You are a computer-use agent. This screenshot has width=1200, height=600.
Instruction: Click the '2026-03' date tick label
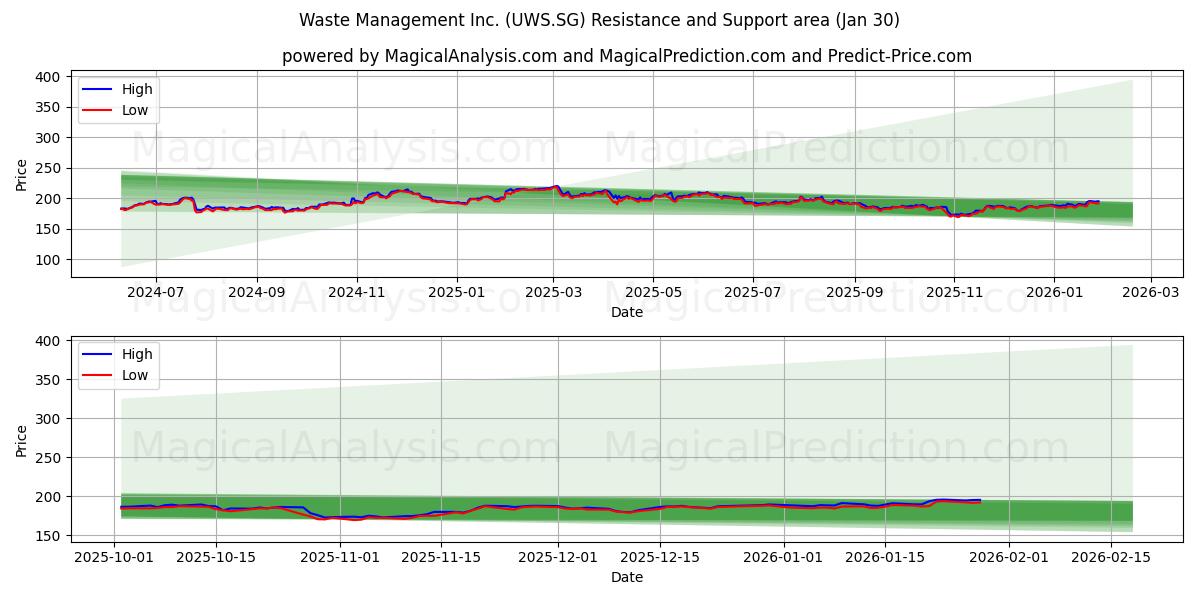(1151, 293)
